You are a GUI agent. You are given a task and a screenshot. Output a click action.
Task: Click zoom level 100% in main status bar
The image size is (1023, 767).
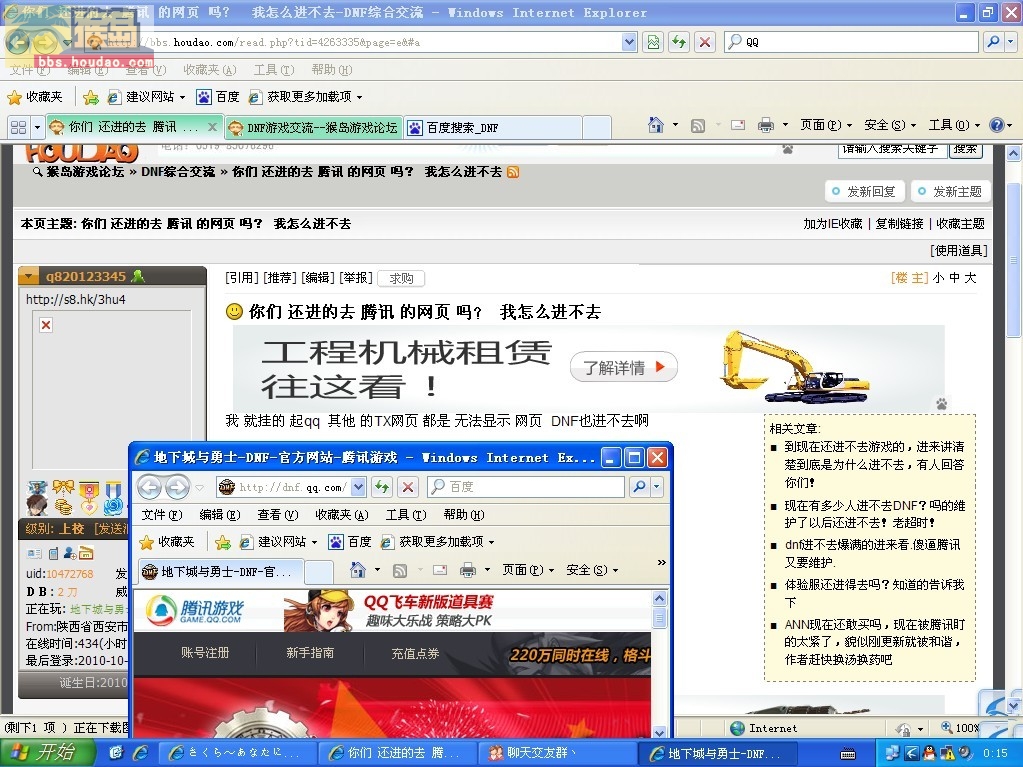[962, 728]
